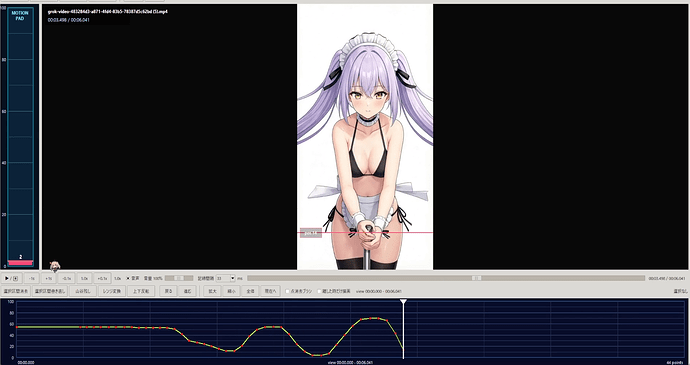Step forward with the +1s button
Viewport: 690px width, 365px height.
point(49,278)
